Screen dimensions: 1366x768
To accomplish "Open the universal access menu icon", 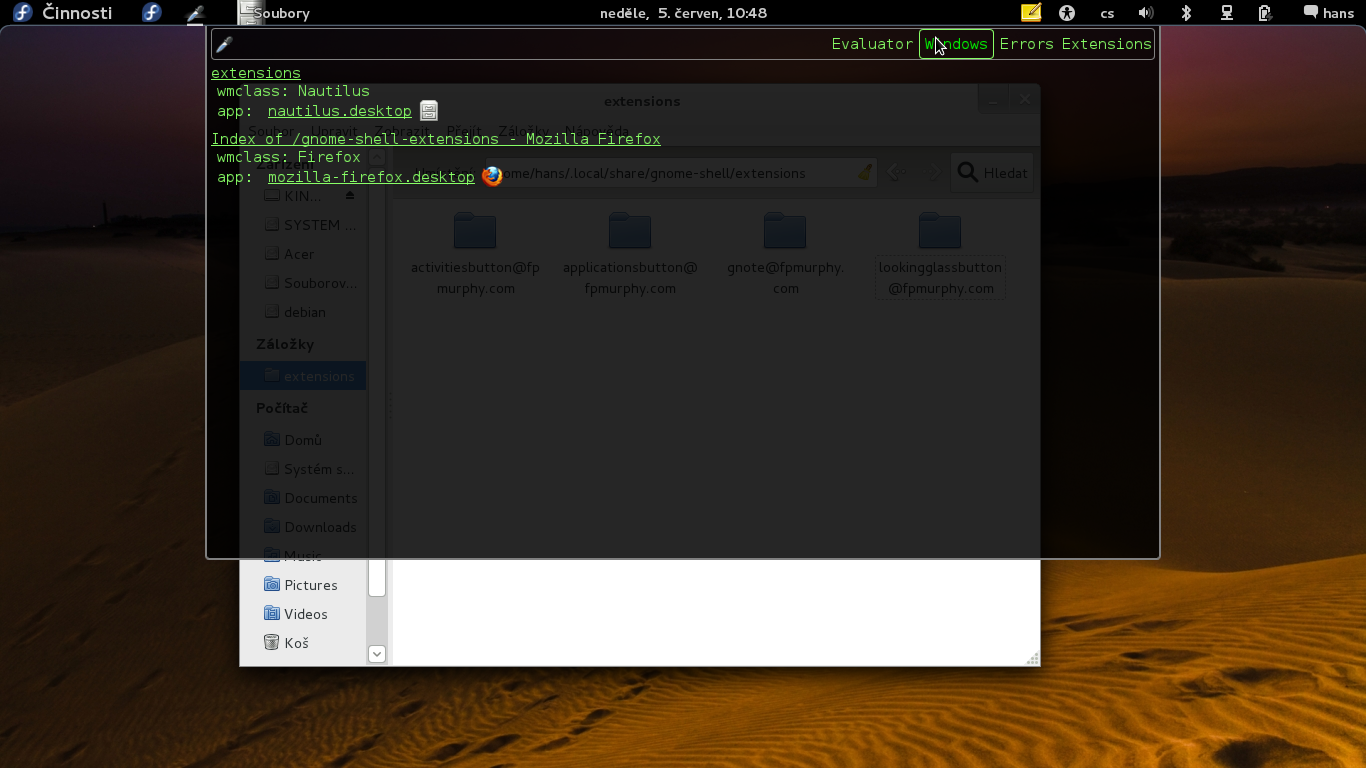I will [1067, 13].
